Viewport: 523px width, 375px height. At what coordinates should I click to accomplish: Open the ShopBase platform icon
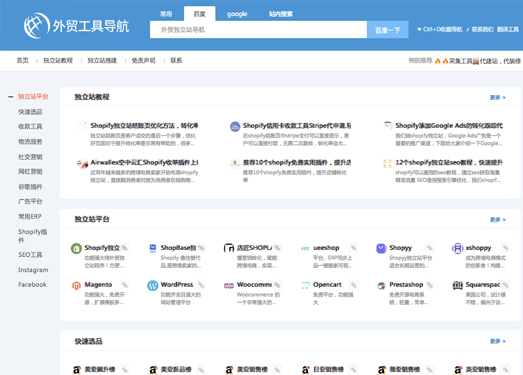pyautogui.click(x=153, y=248)
